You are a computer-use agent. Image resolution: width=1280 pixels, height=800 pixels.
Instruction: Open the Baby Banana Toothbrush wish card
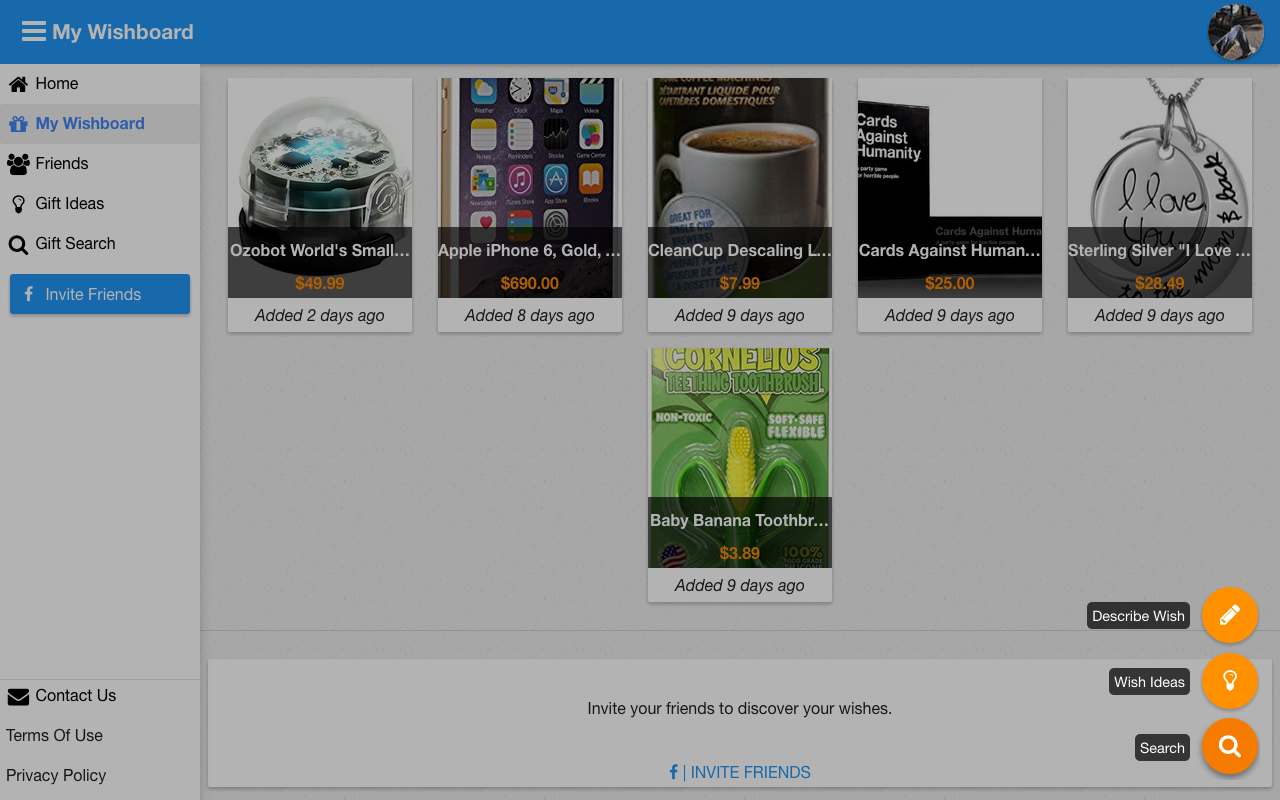tap(740, 475)
